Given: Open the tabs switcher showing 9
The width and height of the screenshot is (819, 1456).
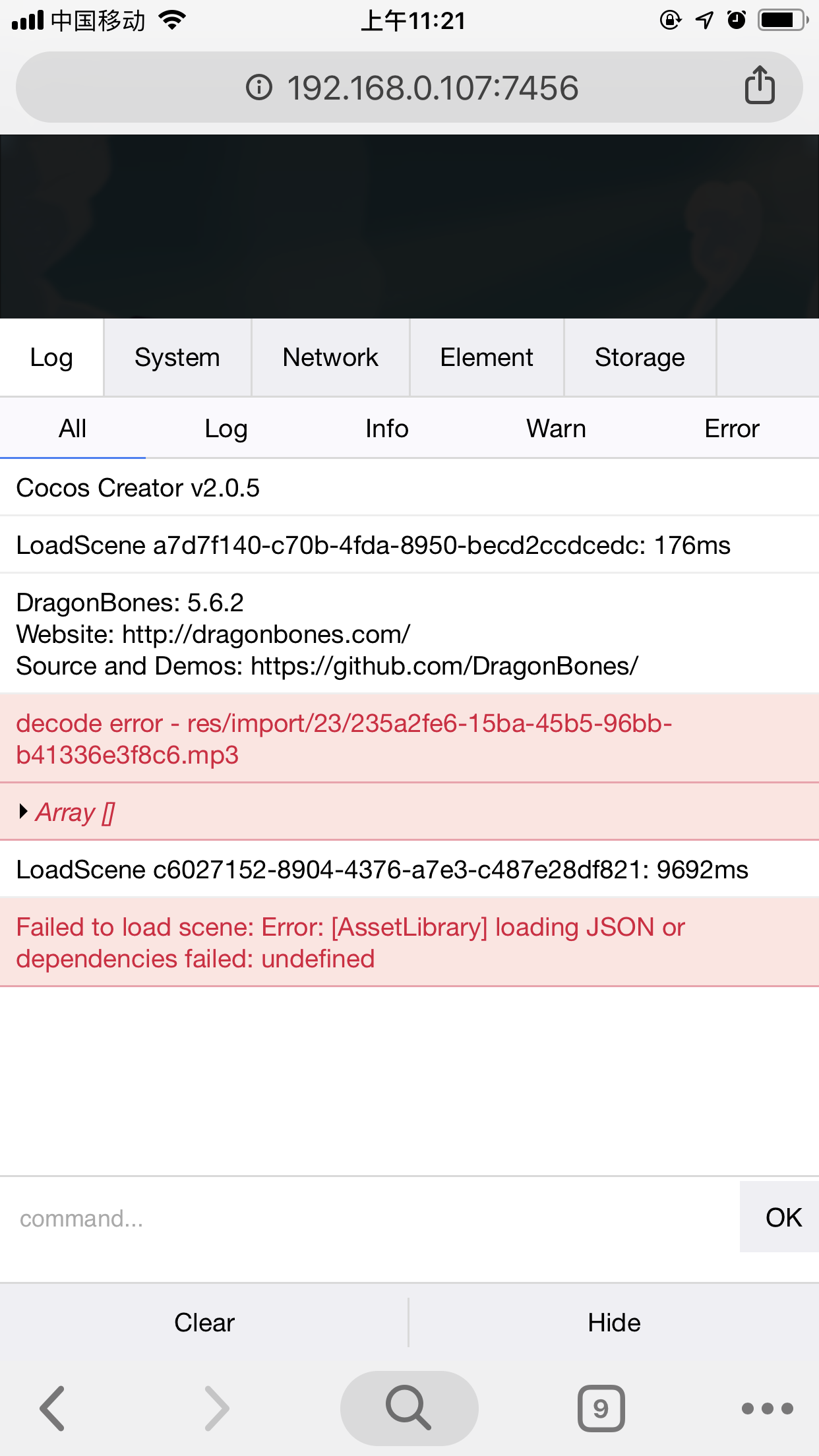Looking at the screenshot, I should pos(601,1409).
